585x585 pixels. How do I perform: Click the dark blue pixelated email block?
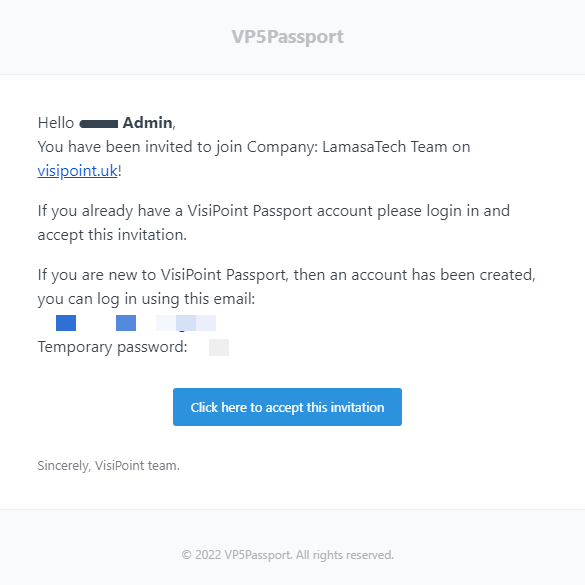pyautogui.click(x=66, y=323)
